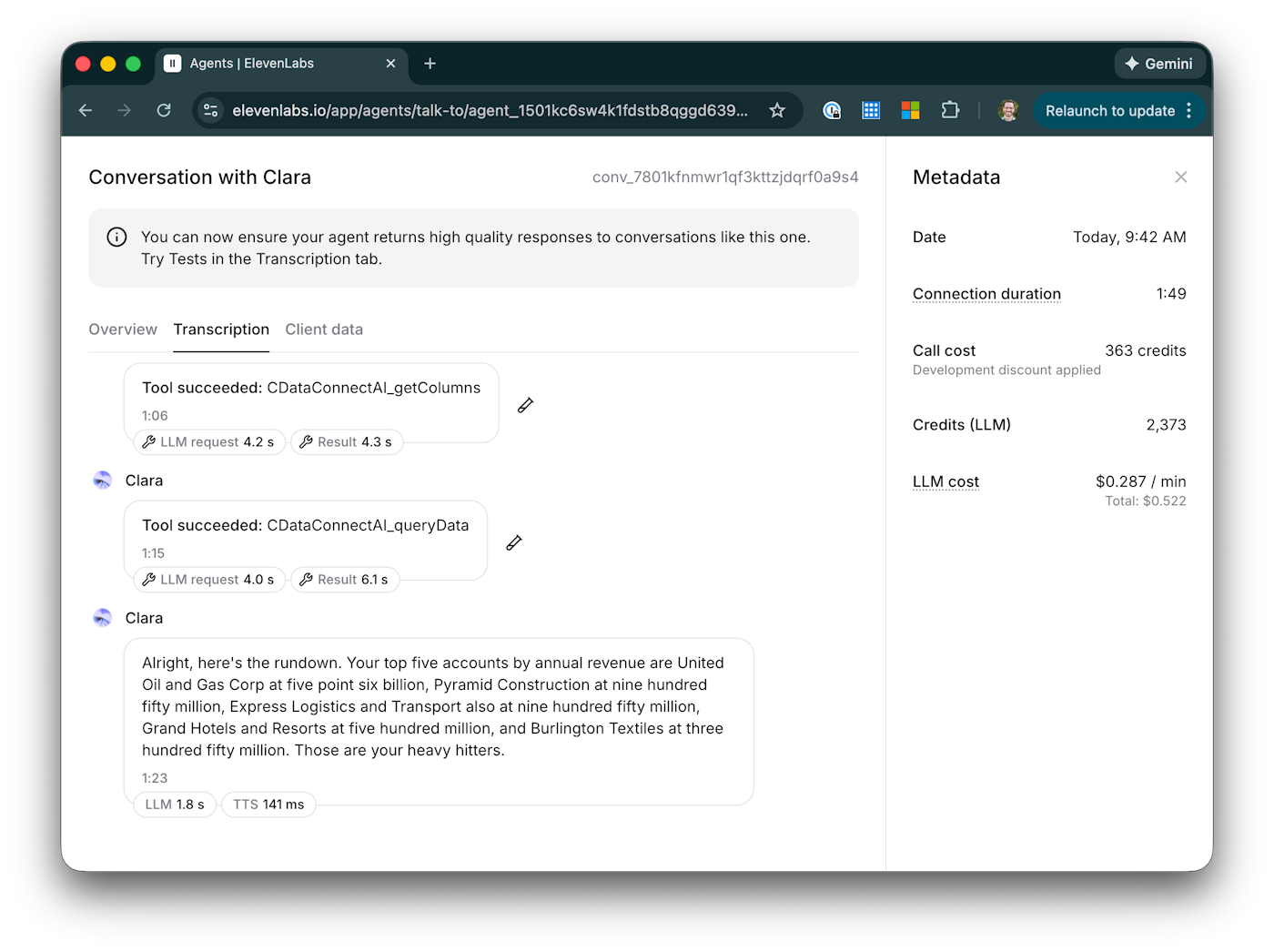Open the browser Extensions puzzle icon
The image size is (1274, 952).
(950, 111)
